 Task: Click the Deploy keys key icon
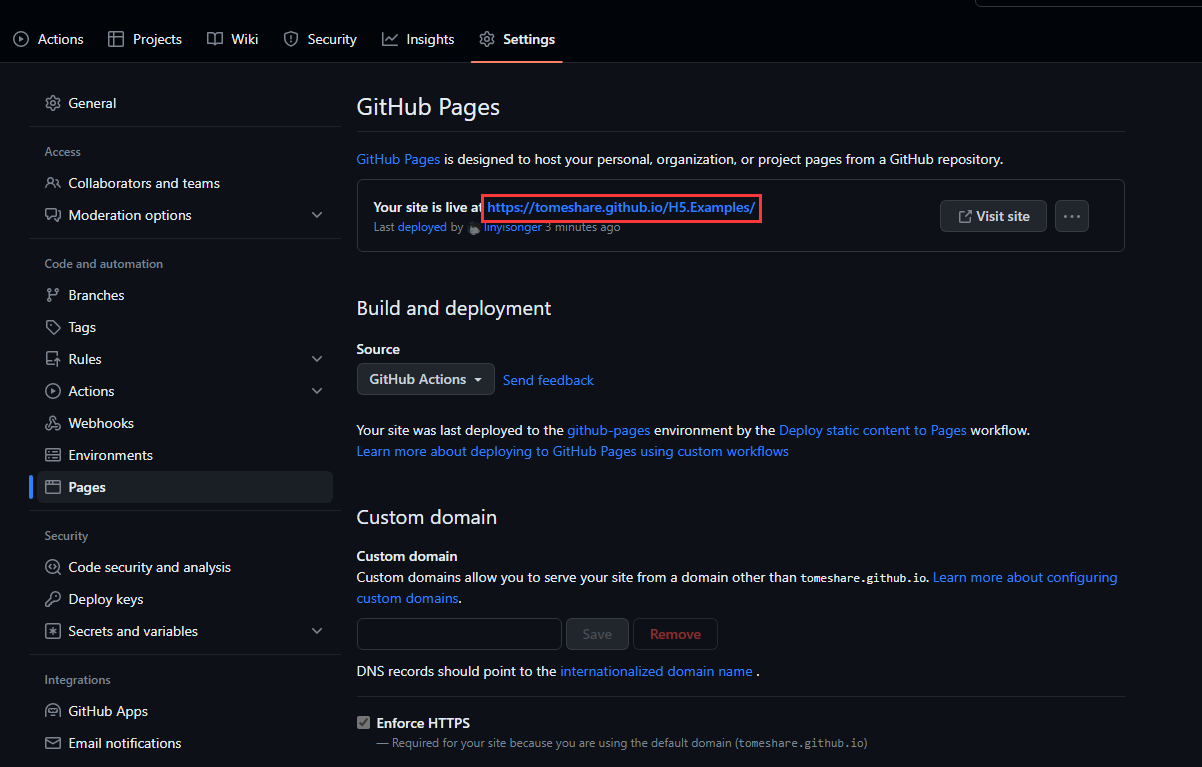tap(53, 599)
